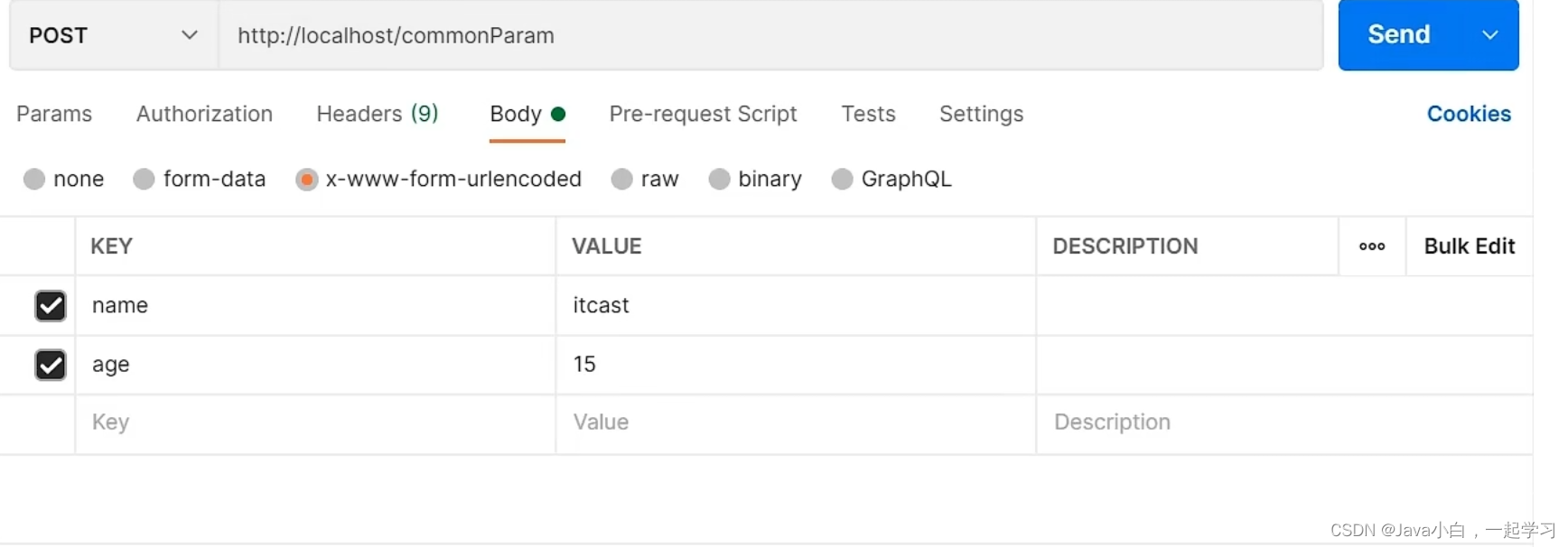This screenshot has width=1568, height=547.
Task: Select the raw body type
Action: click(x=621, y=180)
